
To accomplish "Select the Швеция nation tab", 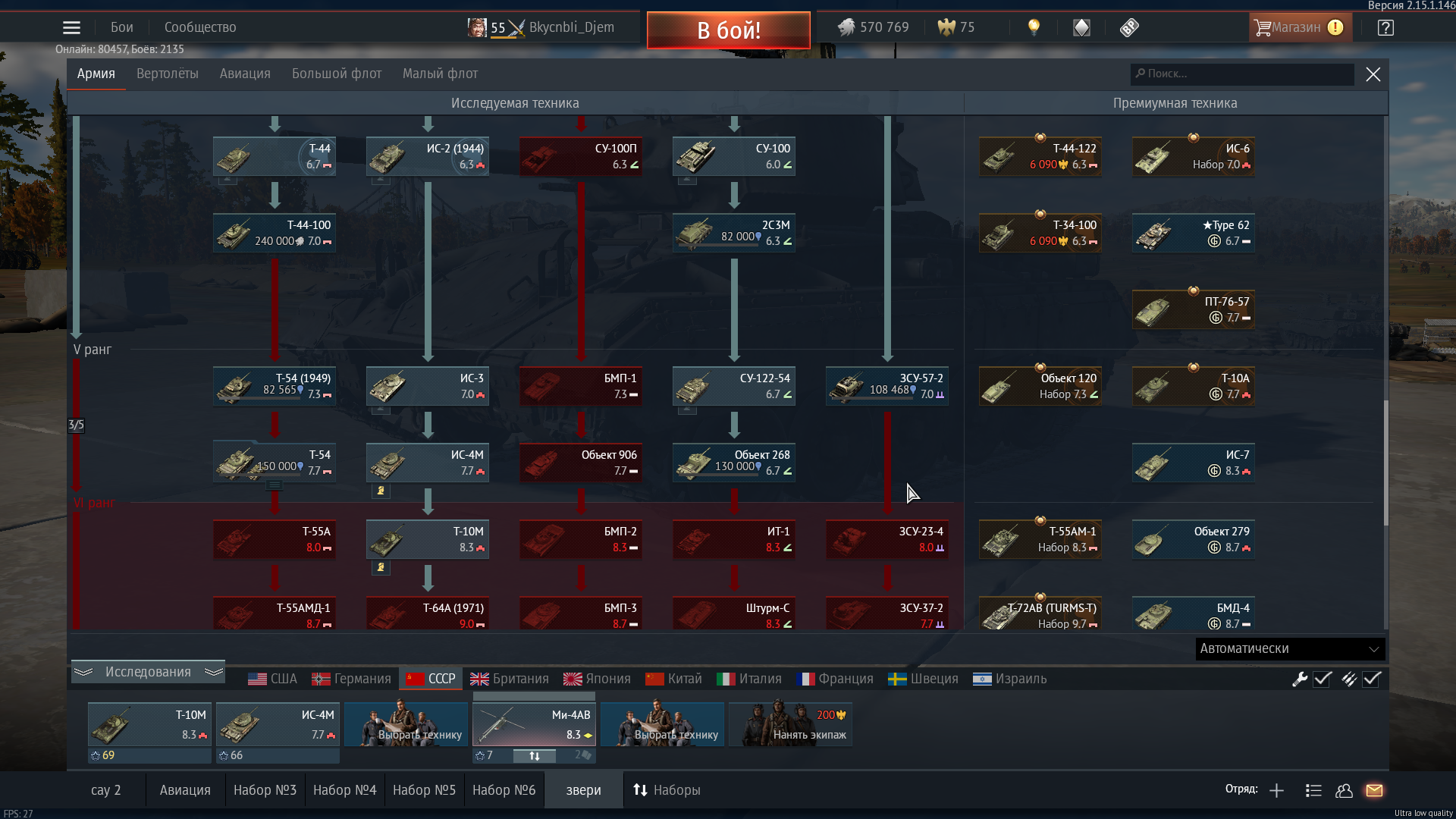I will pos(923,679).
